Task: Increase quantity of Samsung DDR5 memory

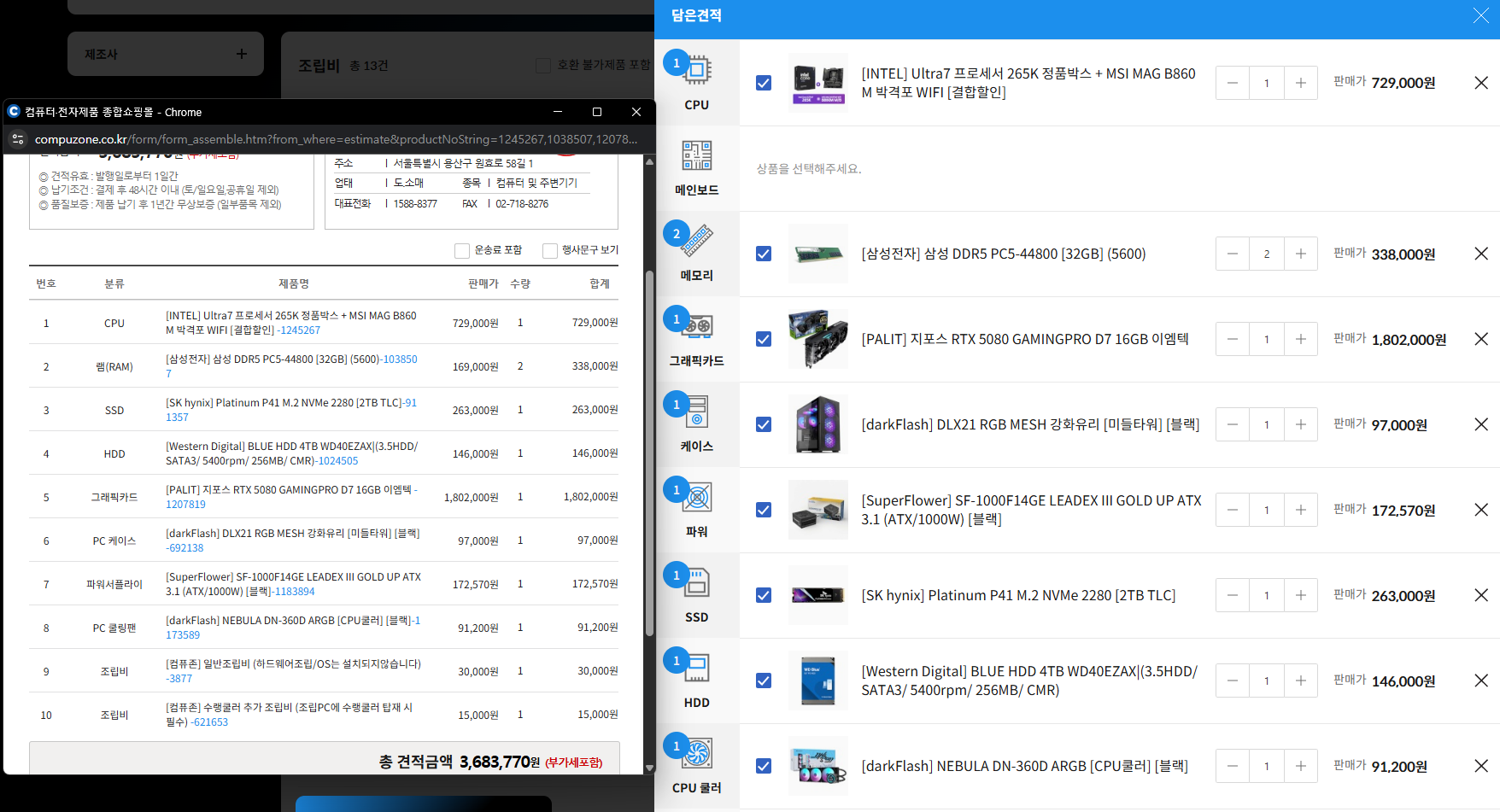Action: 1300,254
